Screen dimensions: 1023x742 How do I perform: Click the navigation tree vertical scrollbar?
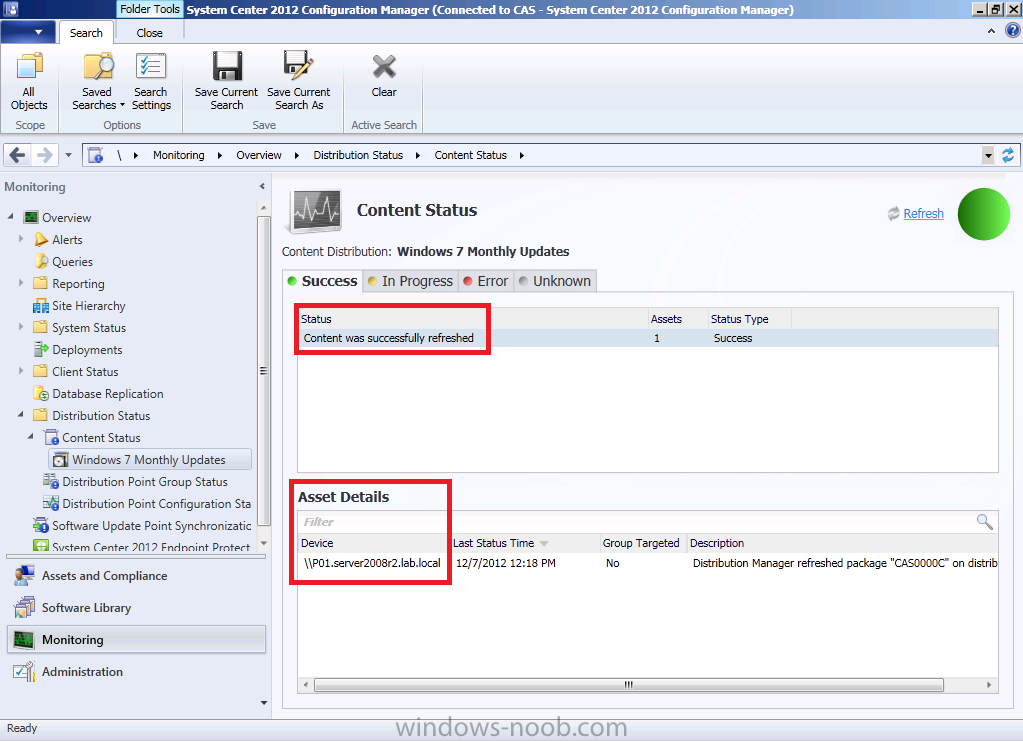264,371
